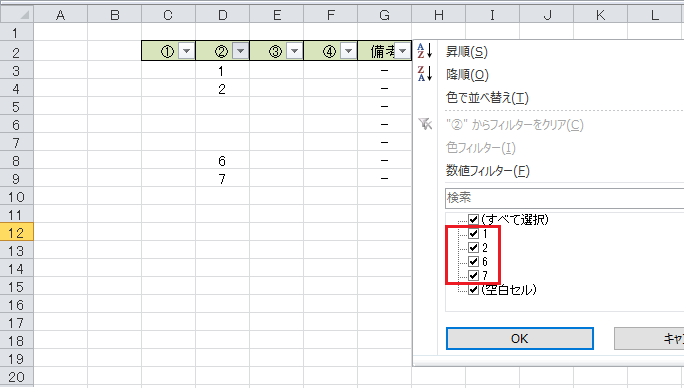The width and height of the screenshot is (684, 388).
Task: Uncheck the value 1 checkbox
Action: click(473, 233)
